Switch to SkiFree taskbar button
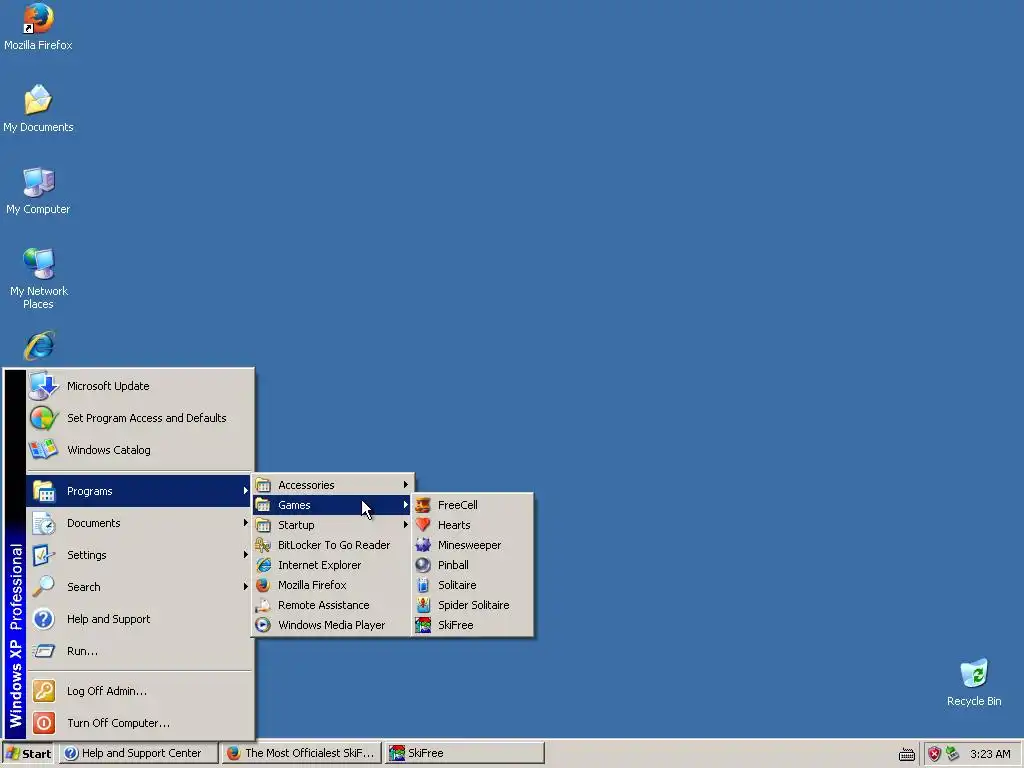Viewport: 1024px width, 768px height. [464, 754]
